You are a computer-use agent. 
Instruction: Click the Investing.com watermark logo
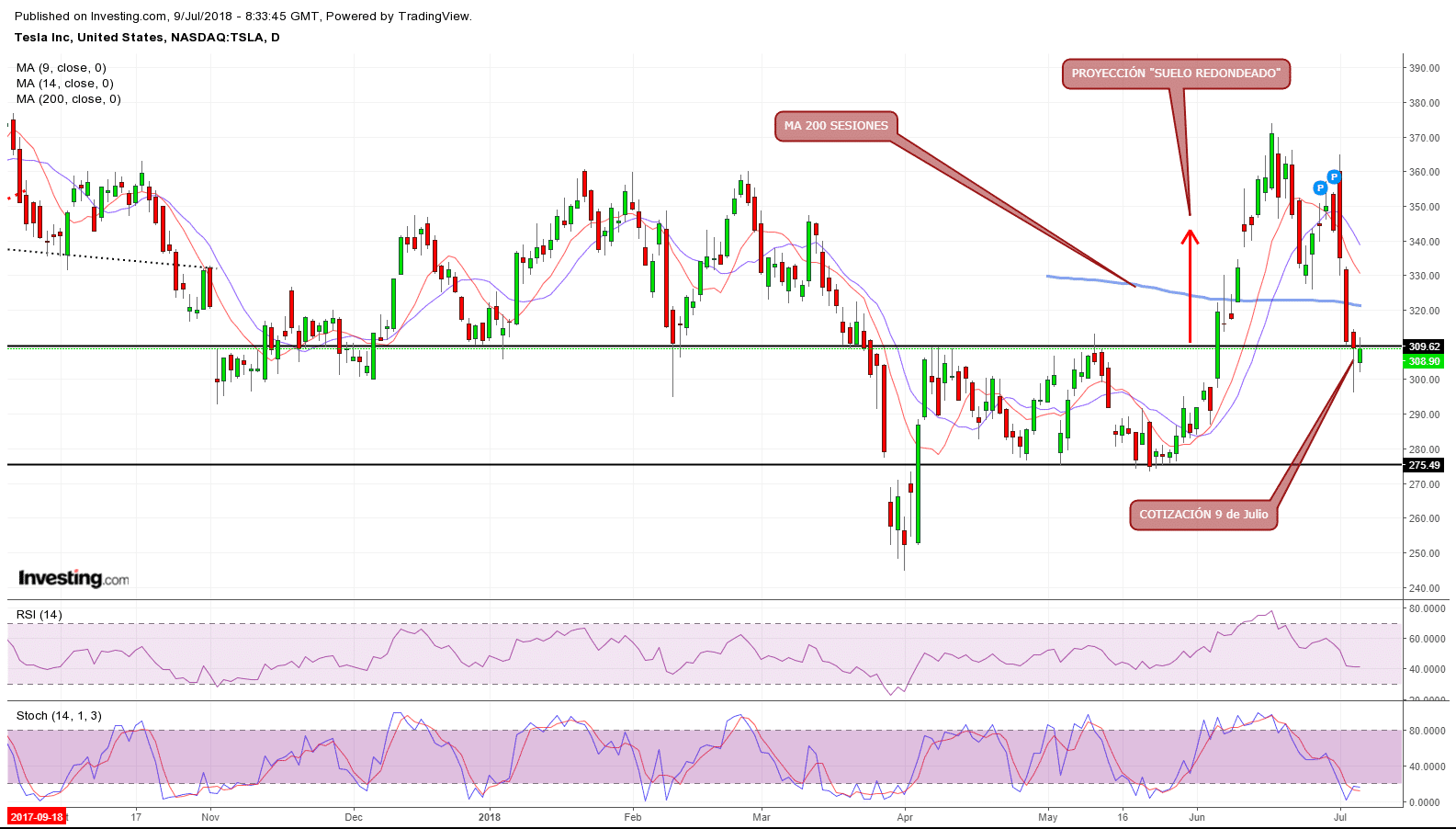(73, 578)
